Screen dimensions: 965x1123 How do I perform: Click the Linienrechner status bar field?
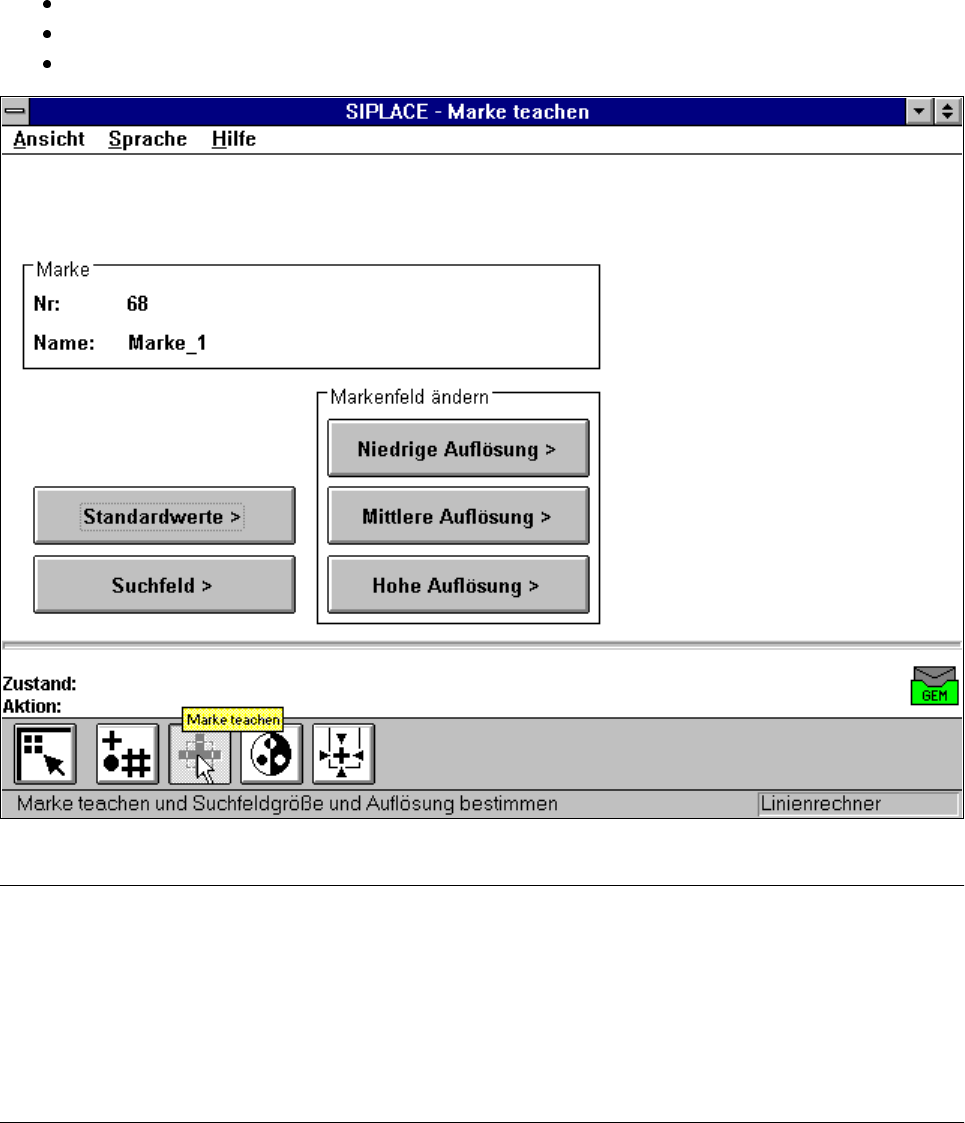(857, 803)
